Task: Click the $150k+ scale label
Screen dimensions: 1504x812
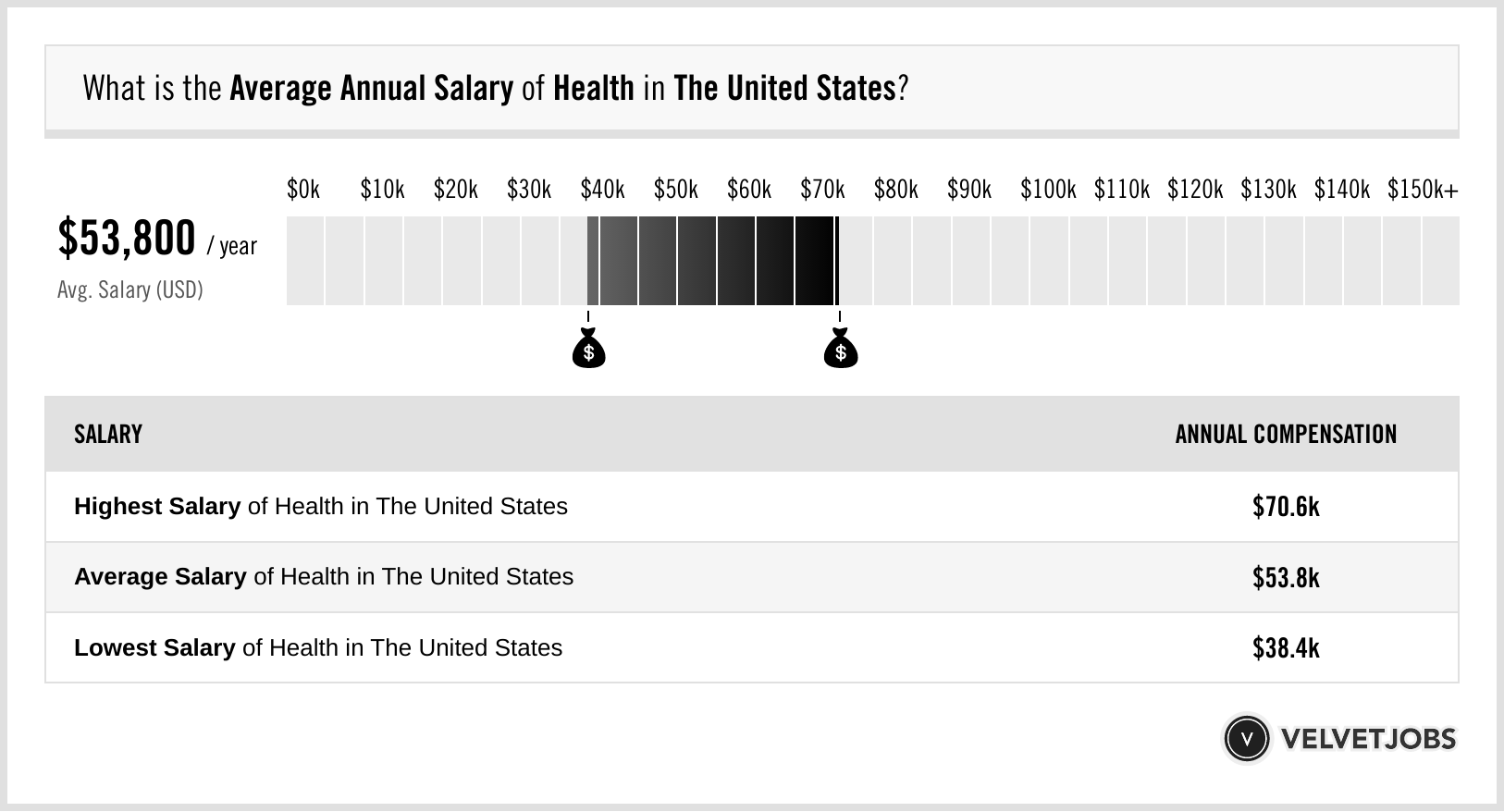Action: click(x=1423, y=190)
